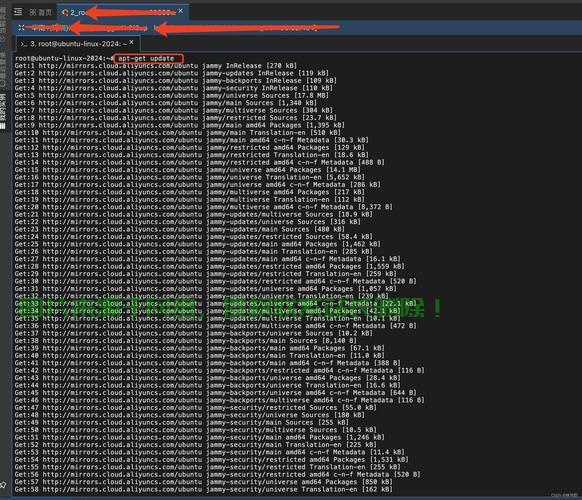Click the fullscreen expand arrows icon
The image size is (582, 500).
click(x=21, y=27)
